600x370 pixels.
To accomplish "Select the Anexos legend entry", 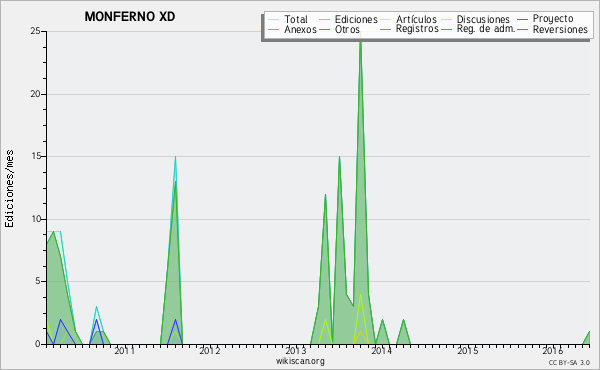I will pyautogui.click(x=300, y=29).
